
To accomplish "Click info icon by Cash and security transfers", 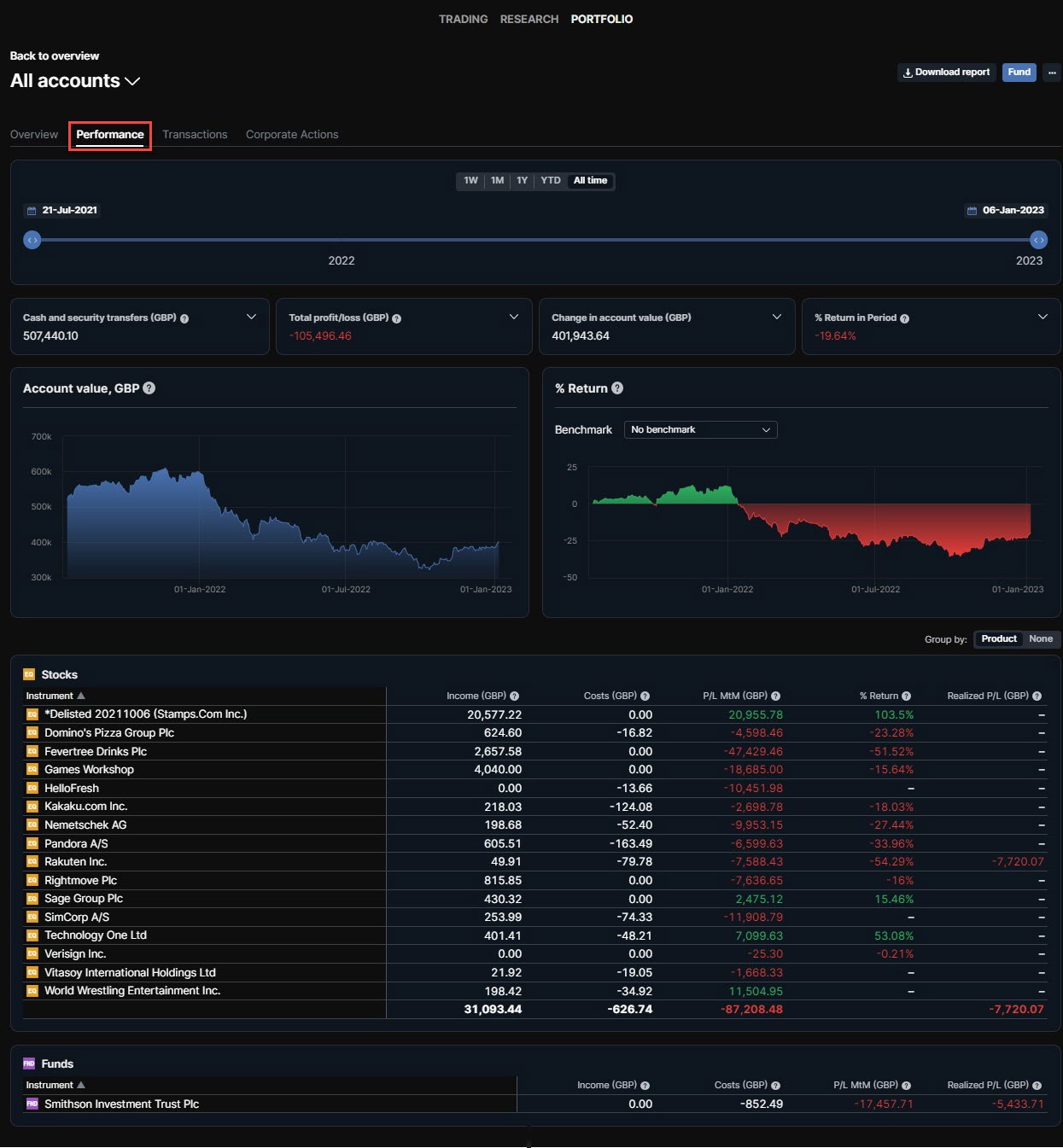I will pos(184,318).
